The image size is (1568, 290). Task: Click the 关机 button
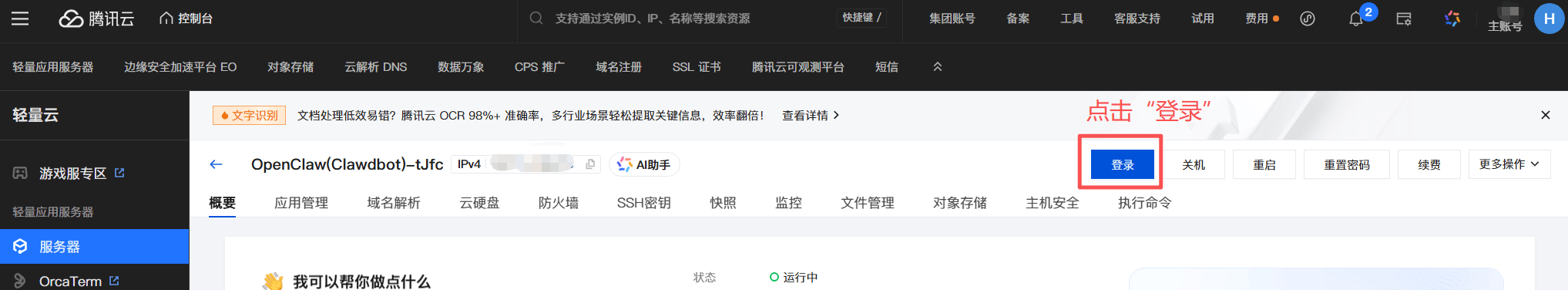(1194, 164)
